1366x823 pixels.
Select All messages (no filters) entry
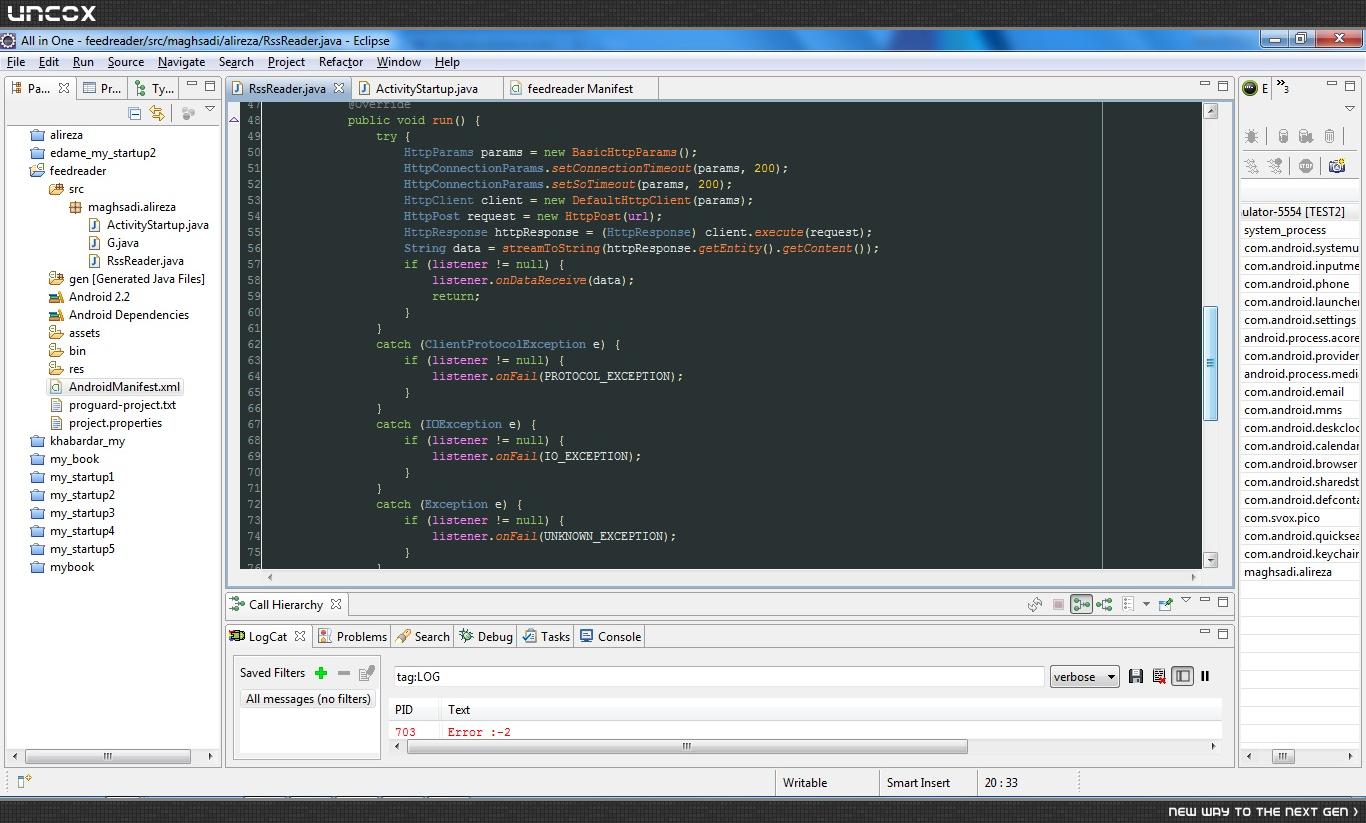click(x=308, y=699)
